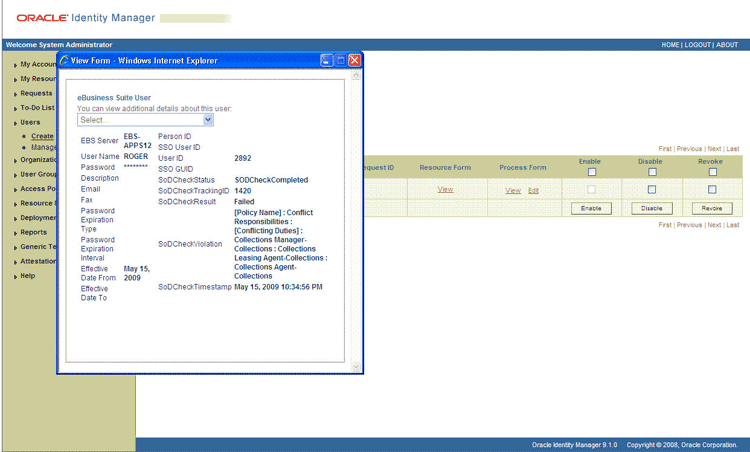
Task: Open the Create link under Users
Action: coord(43,136)
